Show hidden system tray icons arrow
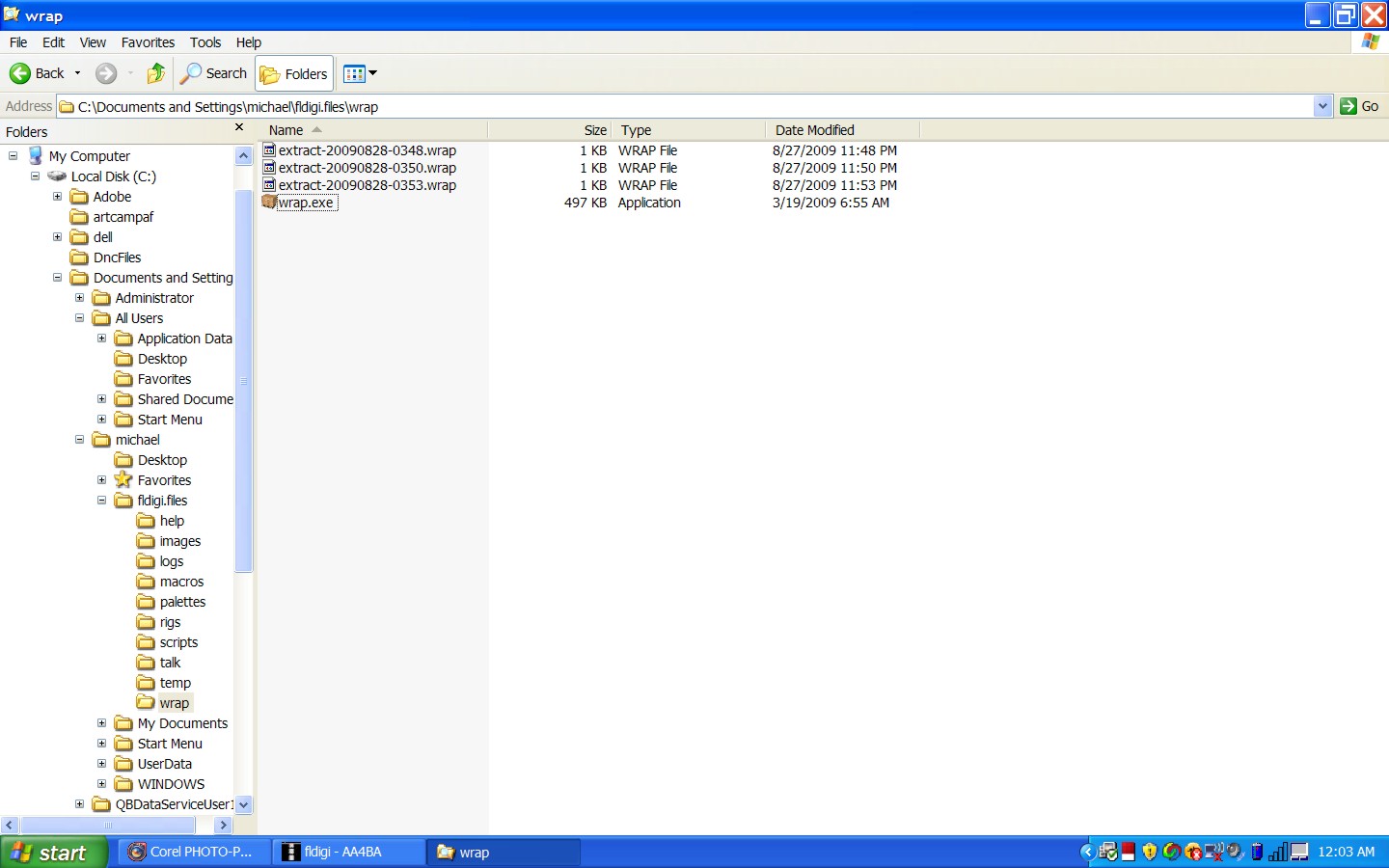The image size is (1389, 868). pos(1087,852)
